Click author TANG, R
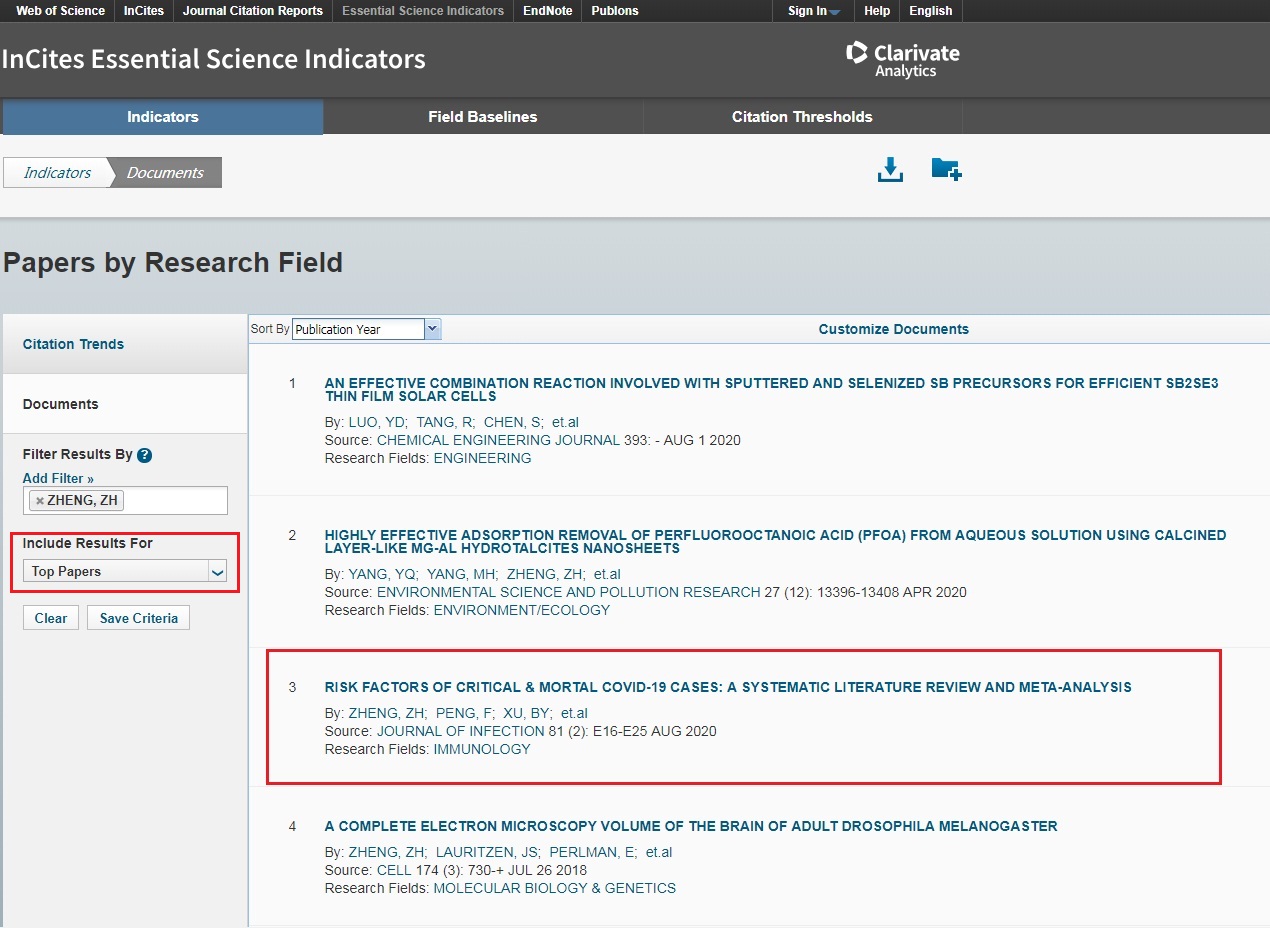1270x928 pixels. point(446,422)
